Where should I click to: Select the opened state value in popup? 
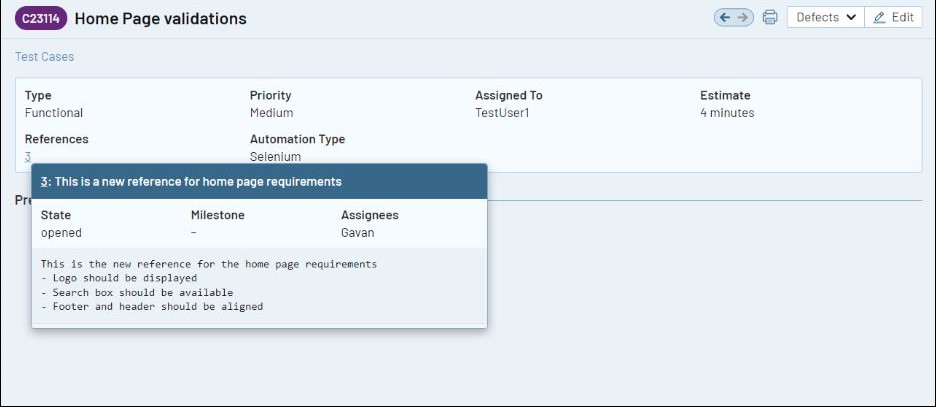point(61,233)
